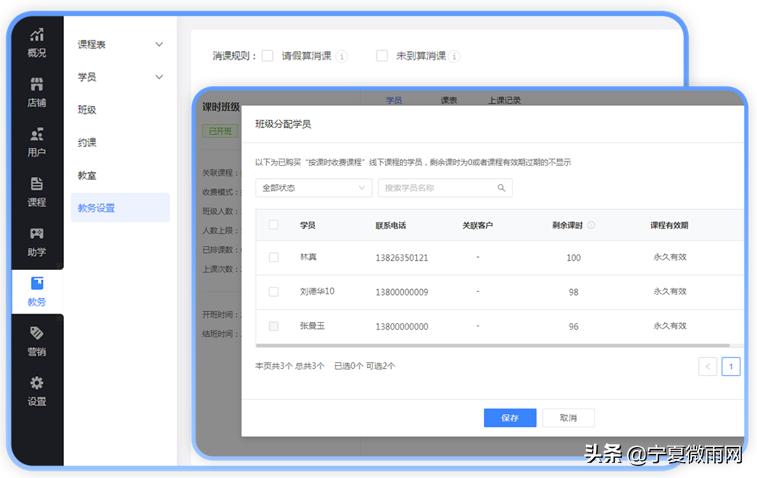Click remaining hours value 96
This screenshot has width=757, height=478.
coord(574,327)
